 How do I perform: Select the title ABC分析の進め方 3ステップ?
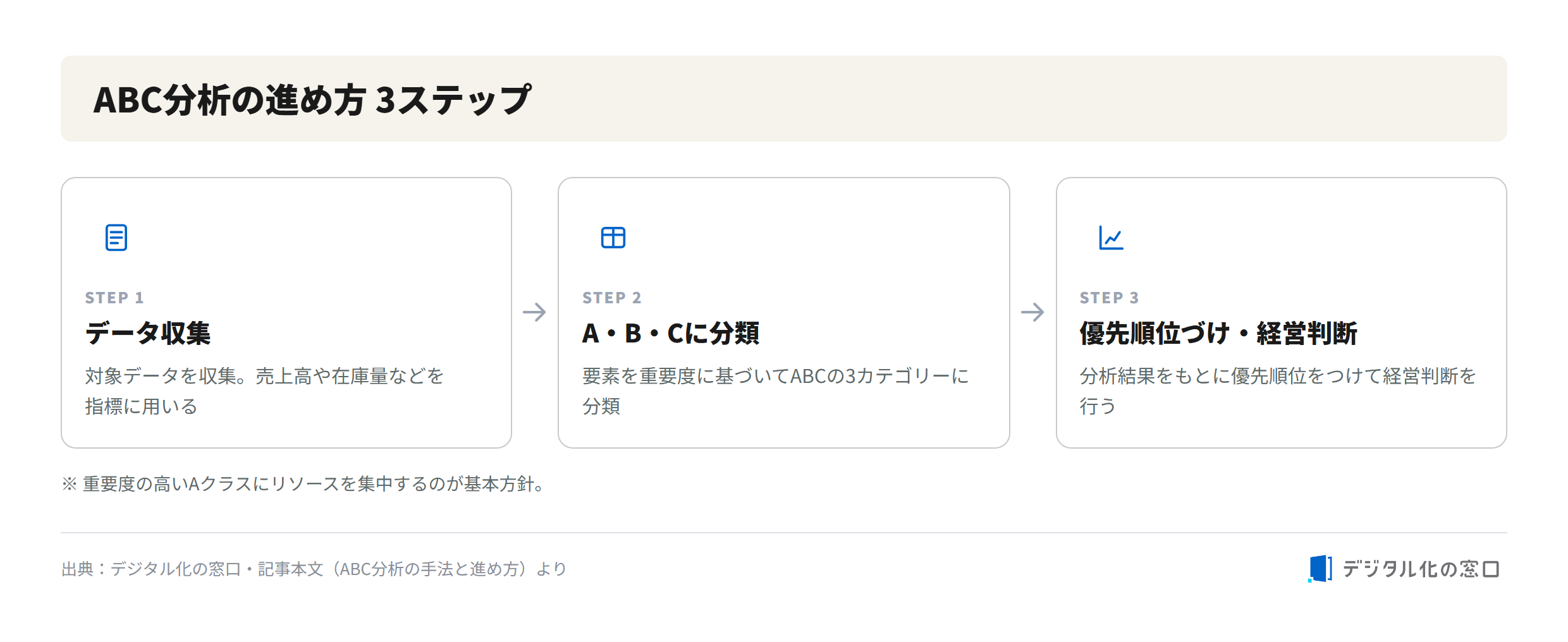pyautogui.click(x=312, y=100)
